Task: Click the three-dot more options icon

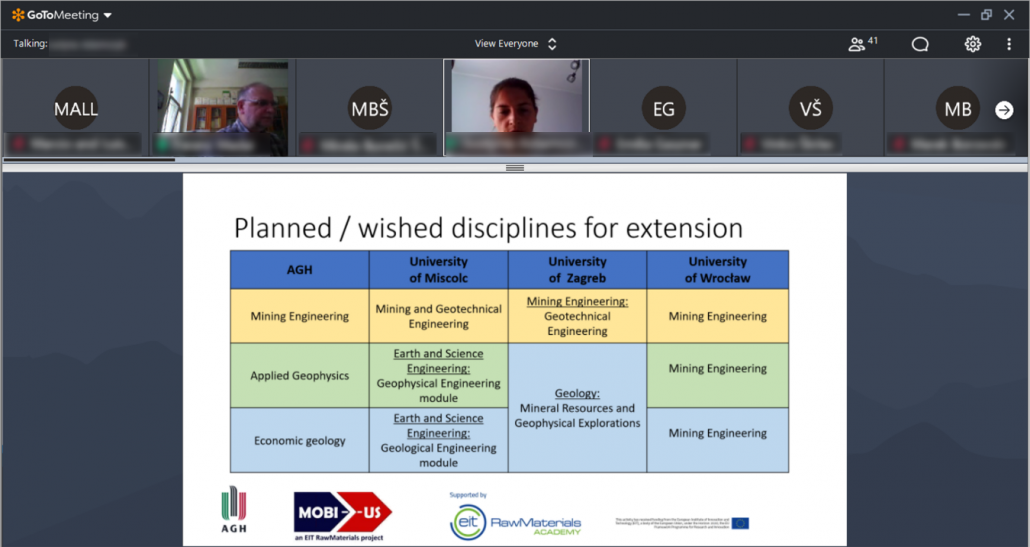Action: [x=1008, y=44]
